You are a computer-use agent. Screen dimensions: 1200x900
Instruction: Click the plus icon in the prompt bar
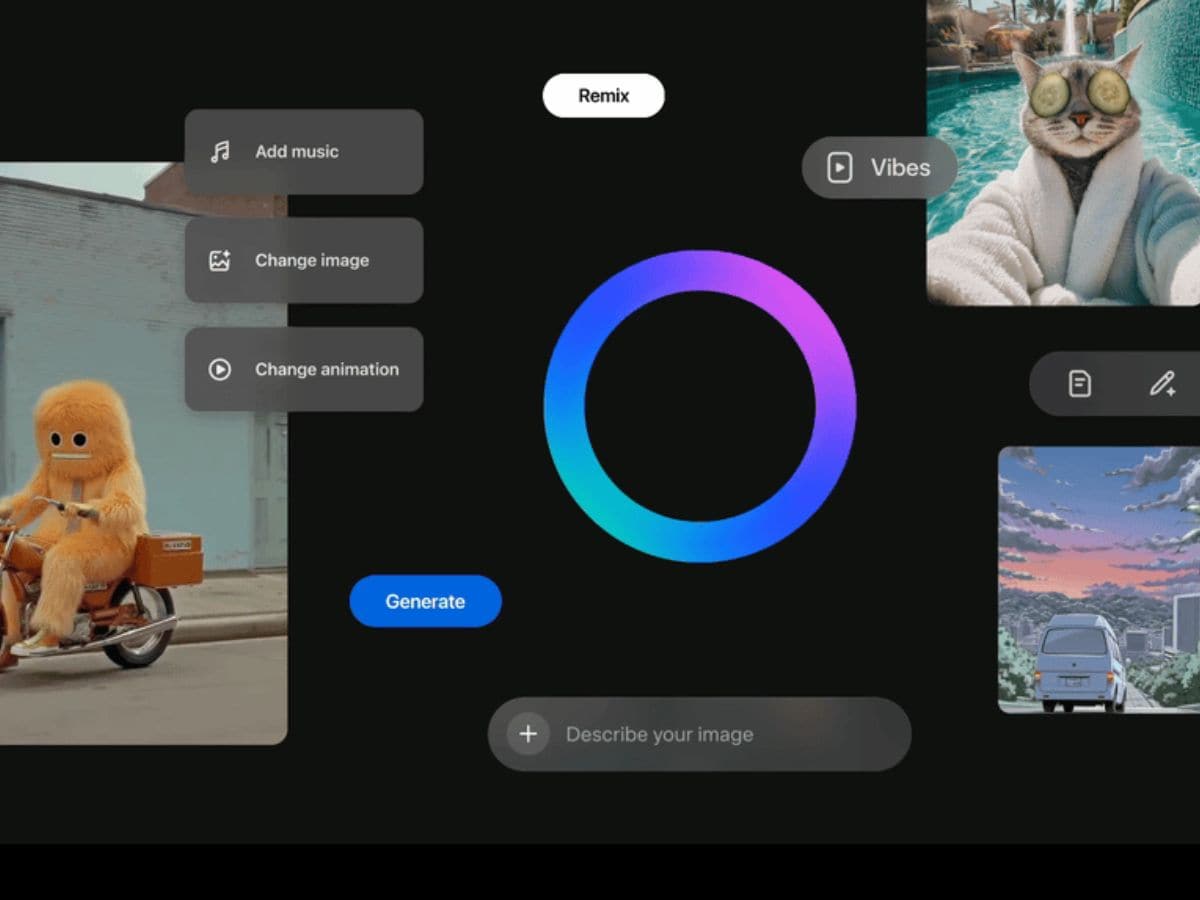tap(528, 734)
